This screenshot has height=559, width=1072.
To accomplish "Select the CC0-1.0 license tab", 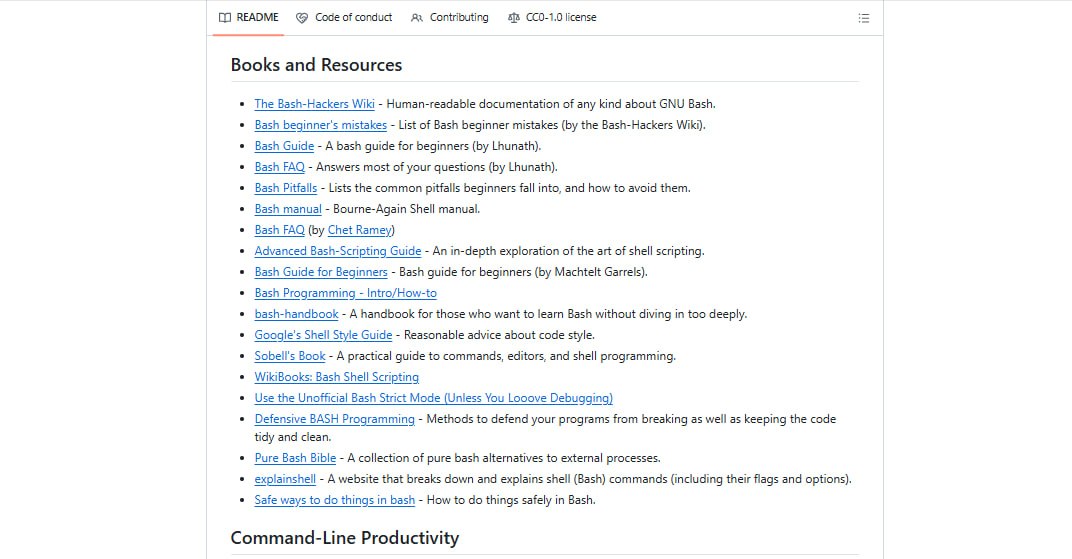I will coord(561,18).
